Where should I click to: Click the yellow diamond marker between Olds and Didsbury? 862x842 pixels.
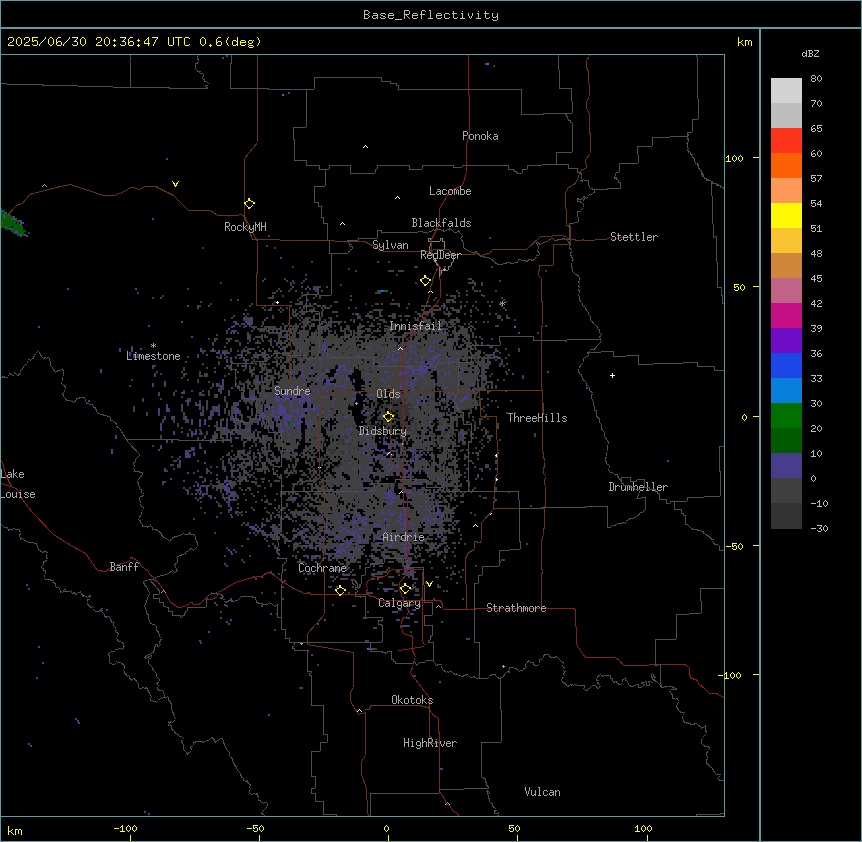pyautogui.click(x=388, y=416)
